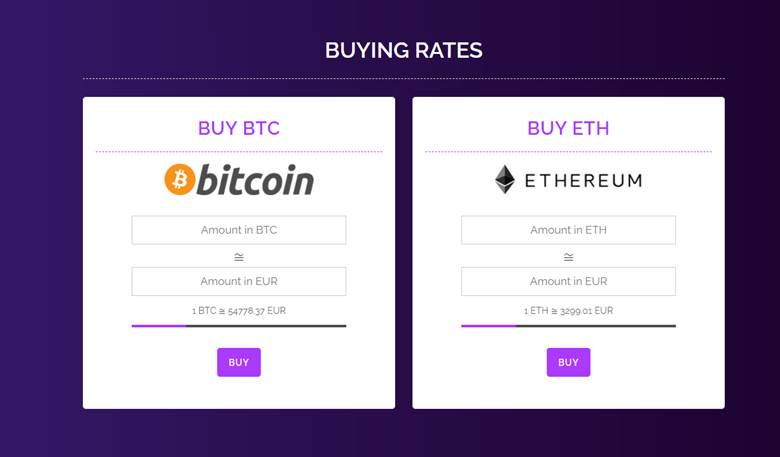Click the bitcoin wordmark text logo
The height and width of the screenshot is (457, 780).
(x=256, y=180)
